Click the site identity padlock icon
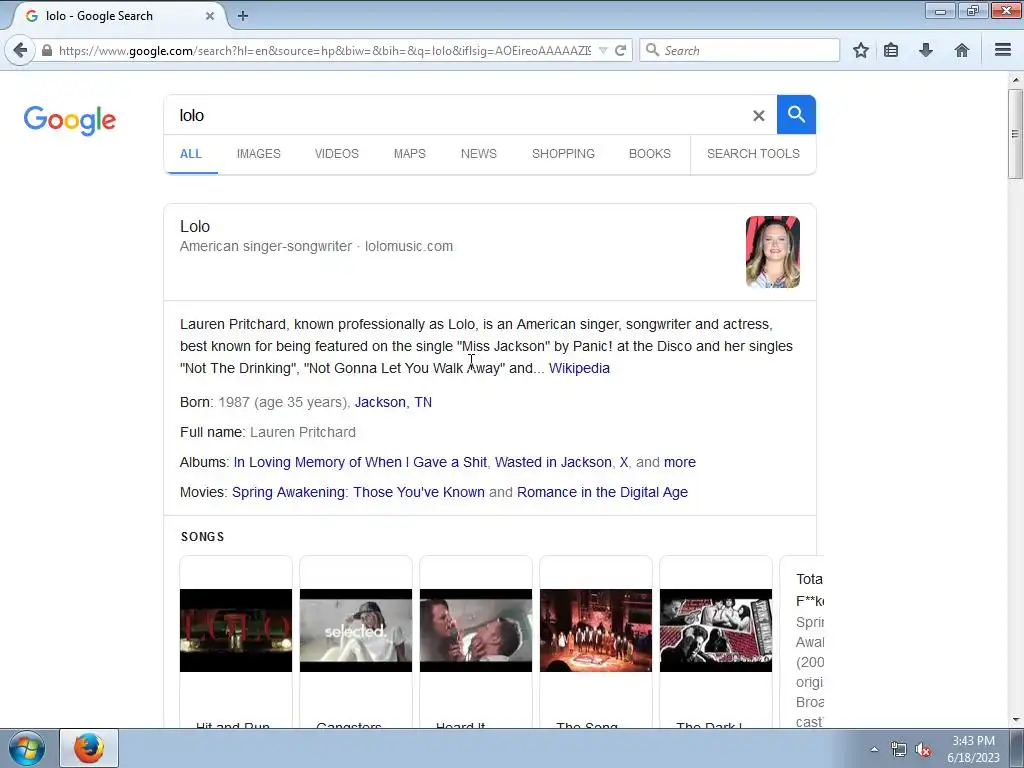This screenshot has height=768, width=1024. tap(47, 50)
